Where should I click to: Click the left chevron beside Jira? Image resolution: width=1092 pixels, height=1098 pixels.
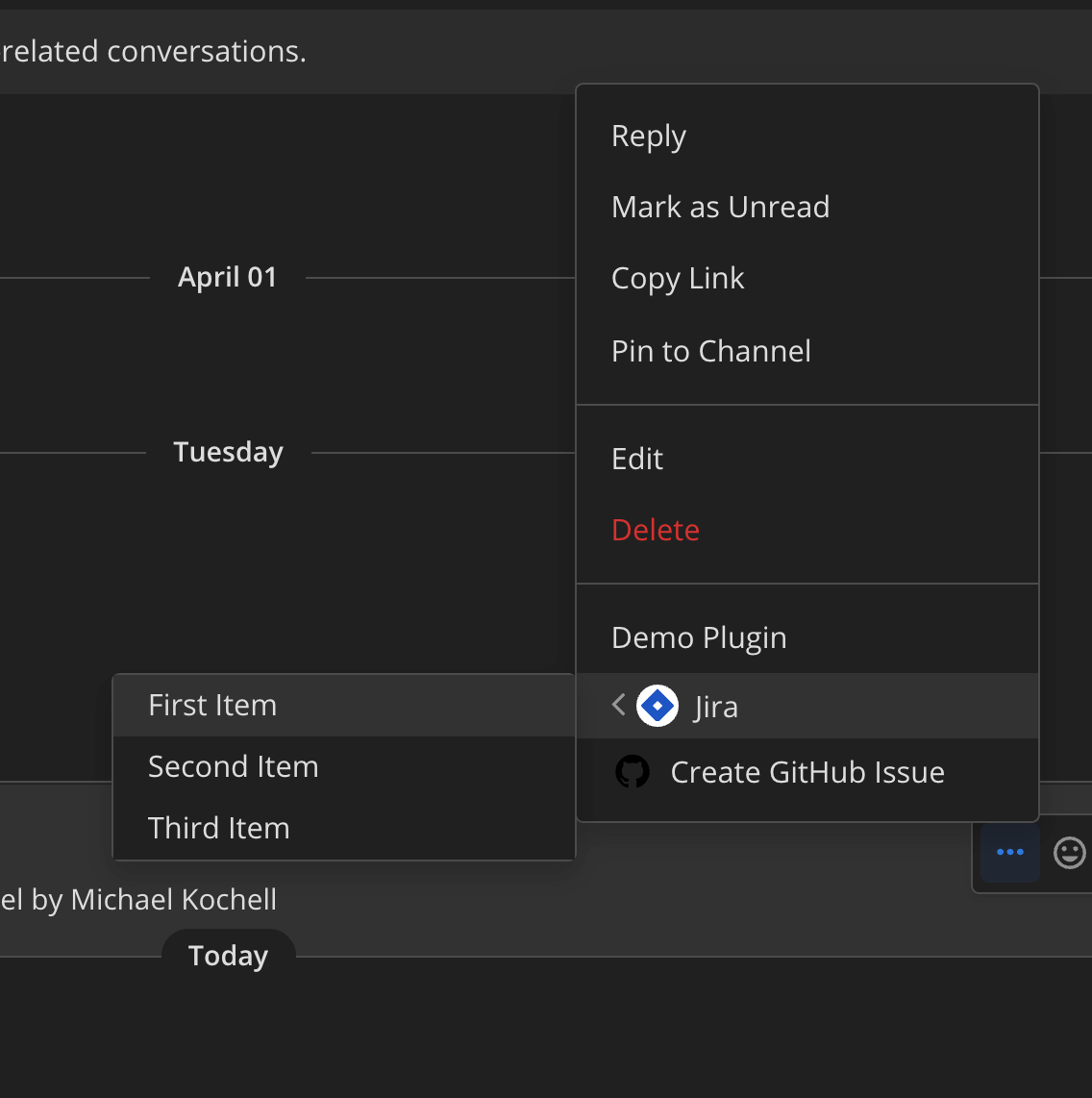(x=616, y=704)
